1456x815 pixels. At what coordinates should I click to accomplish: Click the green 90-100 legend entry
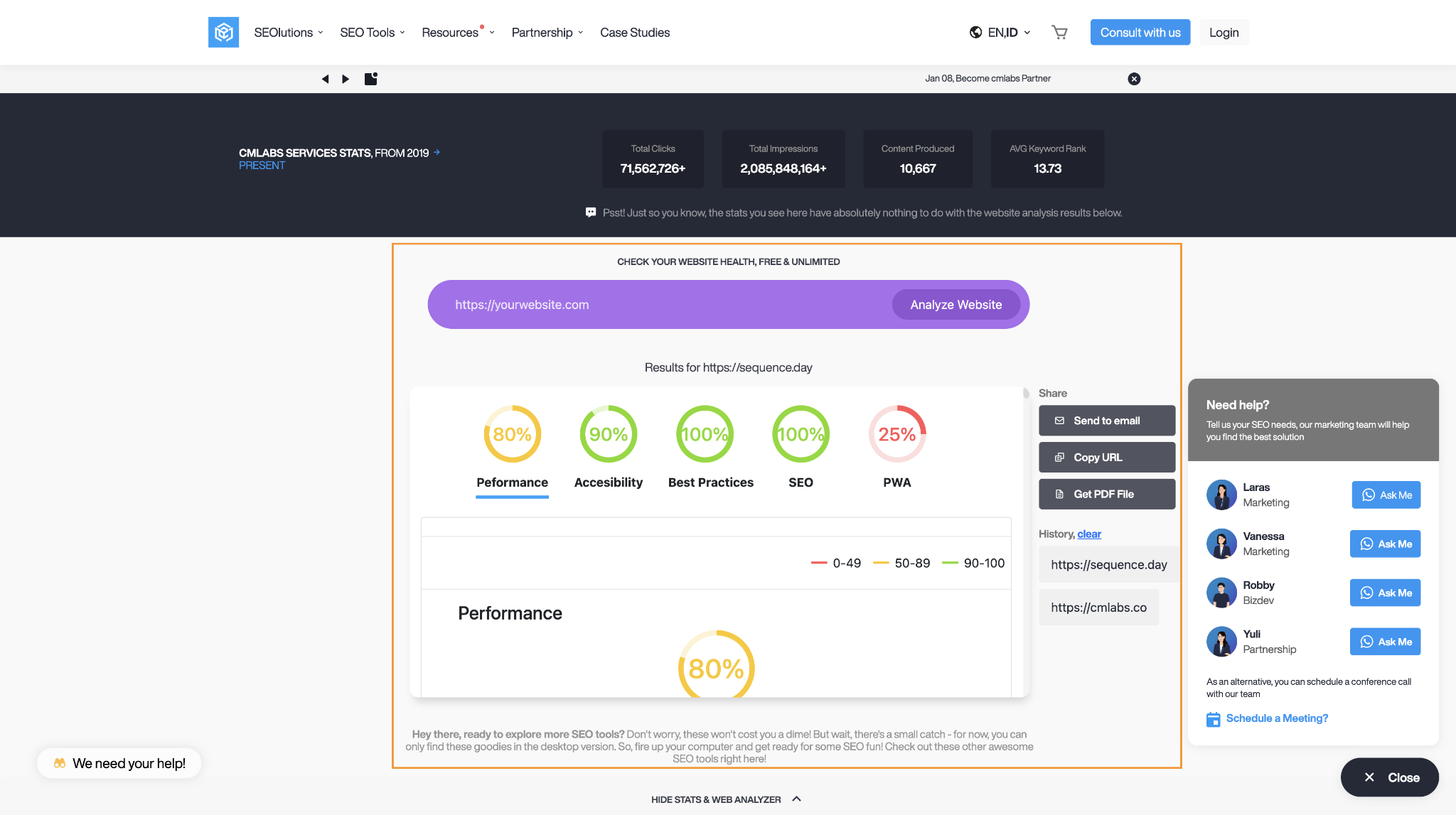[x=973, y=563]
